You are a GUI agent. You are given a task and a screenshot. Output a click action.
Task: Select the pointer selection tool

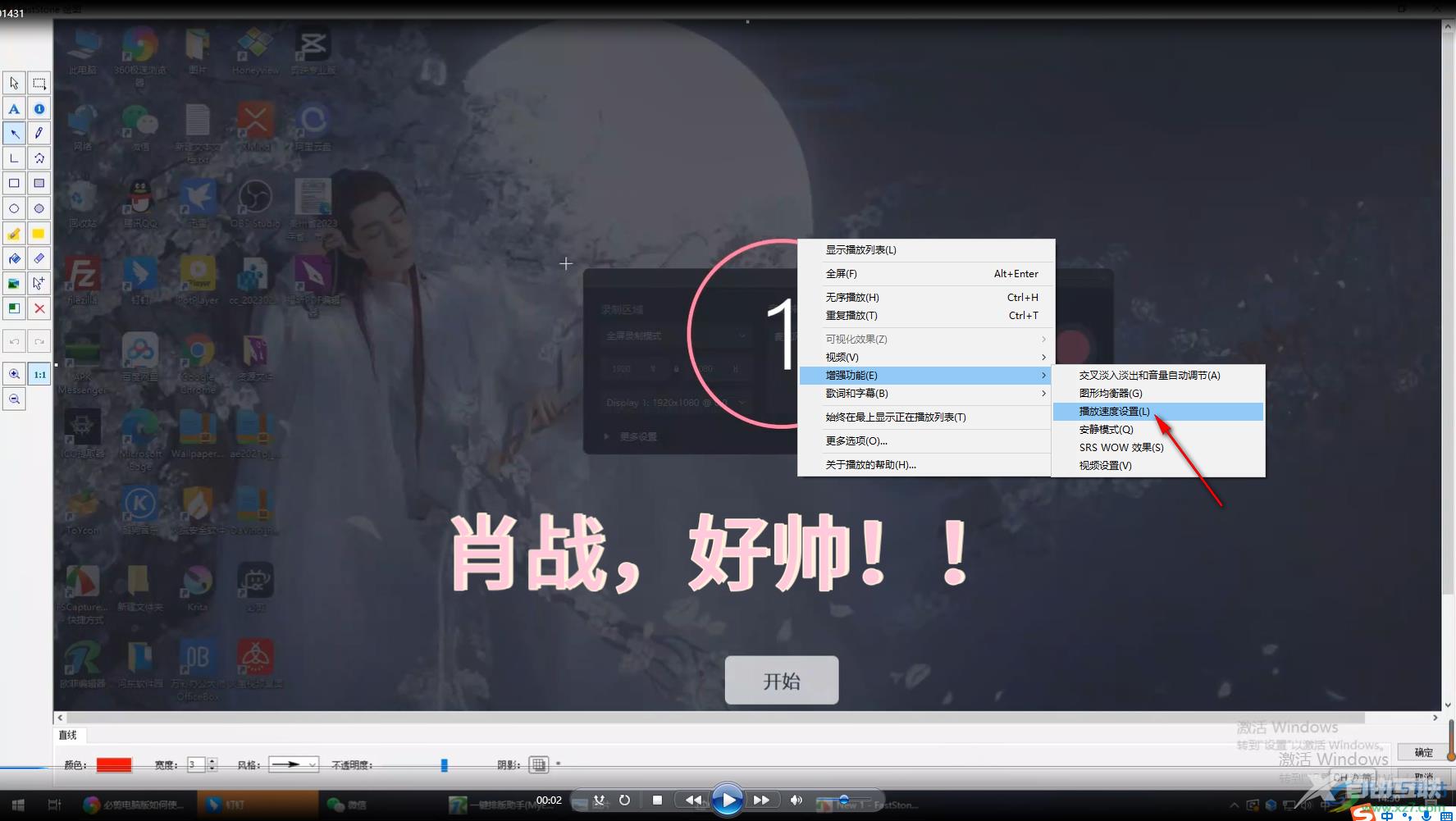coord(14,83)
